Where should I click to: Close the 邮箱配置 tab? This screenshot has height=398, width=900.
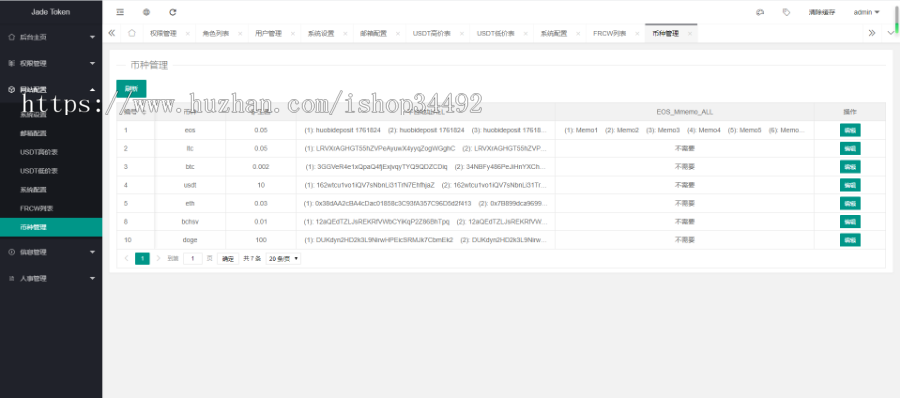click(398, 34)
